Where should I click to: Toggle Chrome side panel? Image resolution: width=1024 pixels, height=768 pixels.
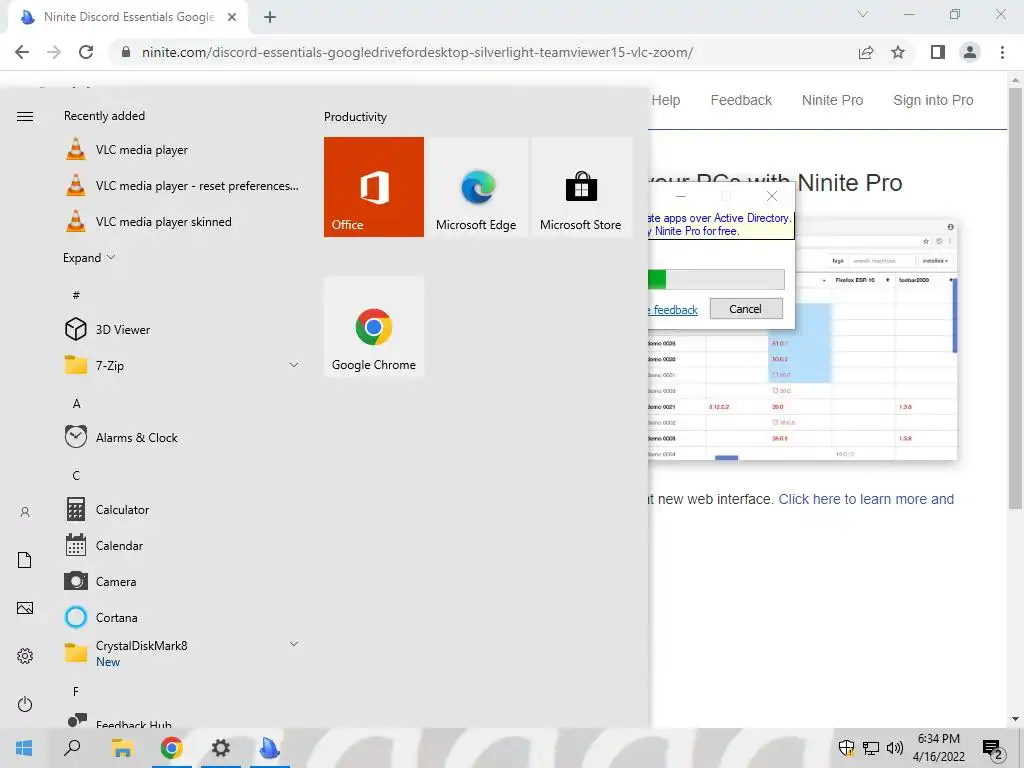pos(938,52)
